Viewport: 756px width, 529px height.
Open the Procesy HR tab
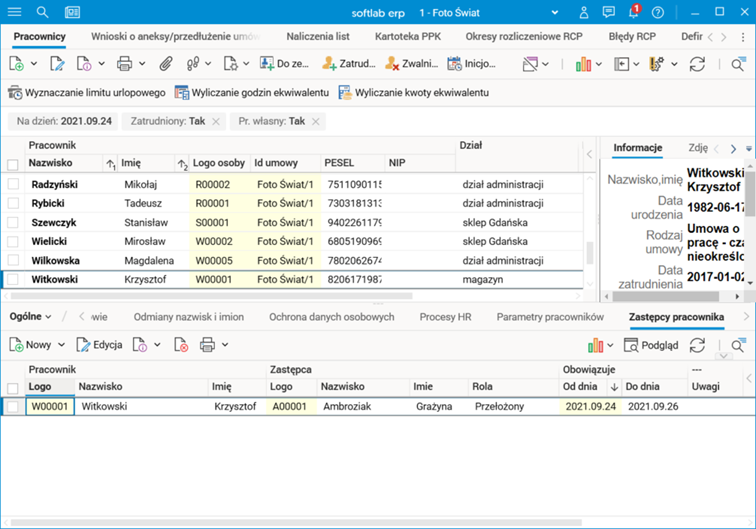click(446, 316)
